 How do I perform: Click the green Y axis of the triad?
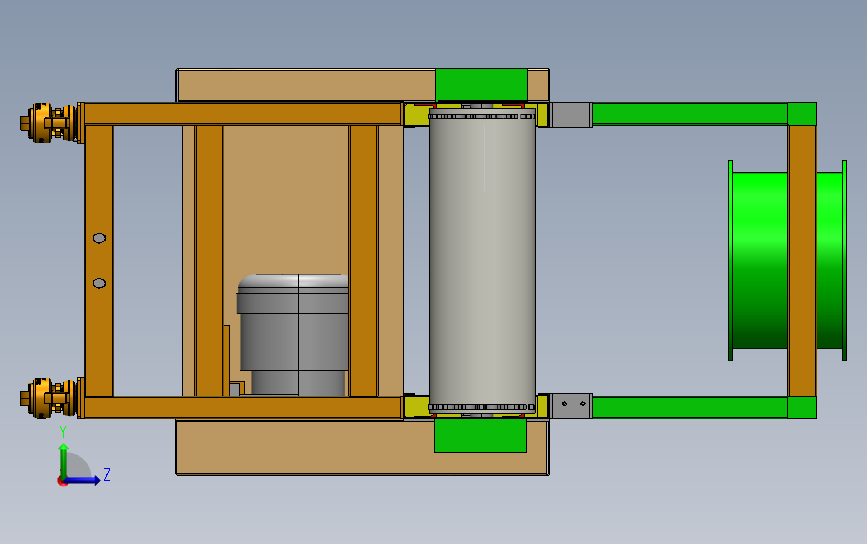click(x=64, y=461)
